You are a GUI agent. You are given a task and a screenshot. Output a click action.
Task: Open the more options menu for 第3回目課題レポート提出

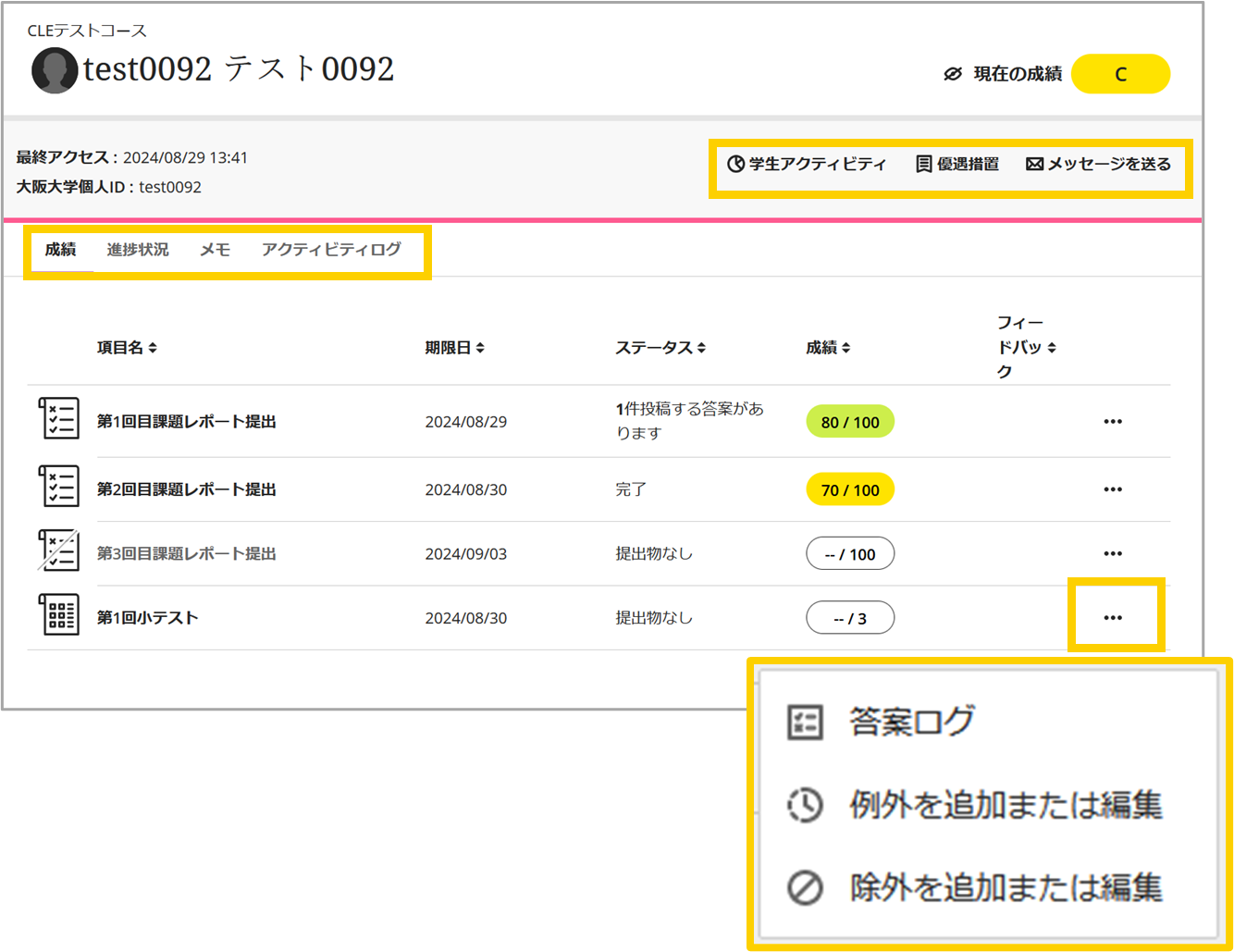click(x=1113, y=554)
